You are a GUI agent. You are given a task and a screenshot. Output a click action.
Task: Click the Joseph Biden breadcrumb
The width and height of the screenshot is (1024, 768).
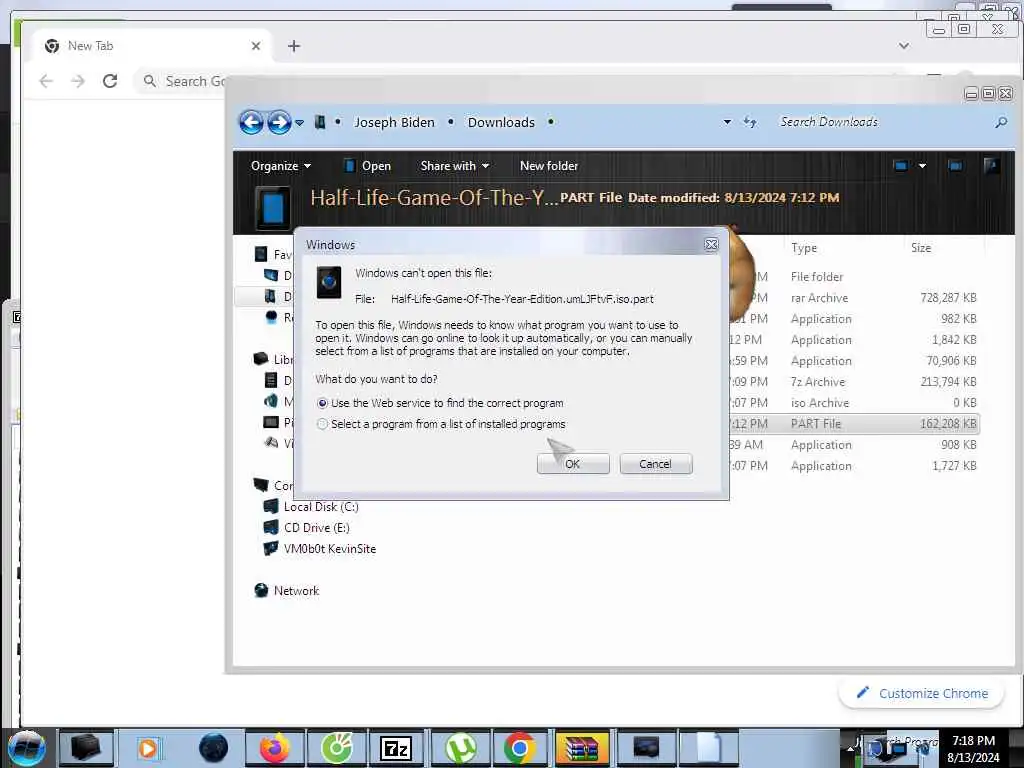(x=394, y=122)
